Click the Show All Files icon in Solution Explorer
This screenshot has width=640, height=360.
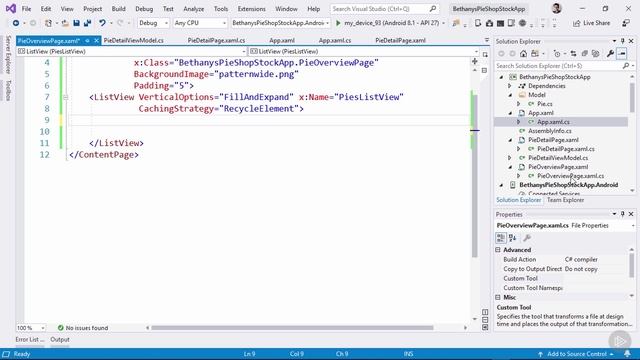596,53
